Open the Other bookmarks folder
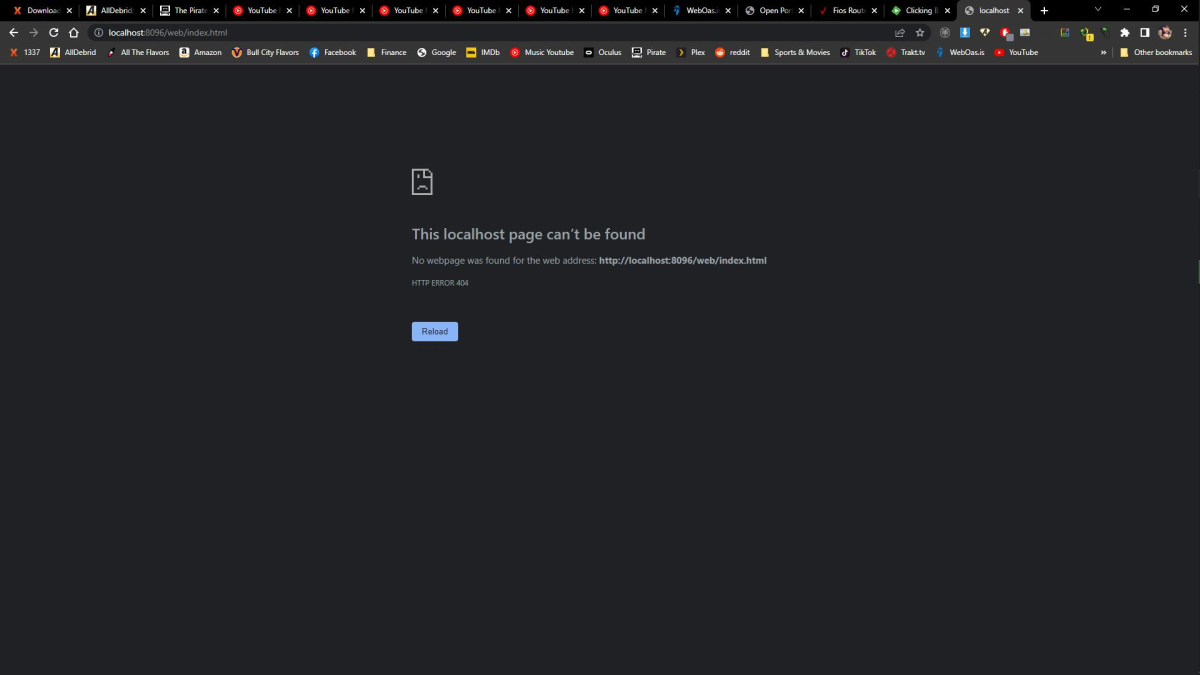The width and height of the screenshot is (1200, 675). 1157,52
